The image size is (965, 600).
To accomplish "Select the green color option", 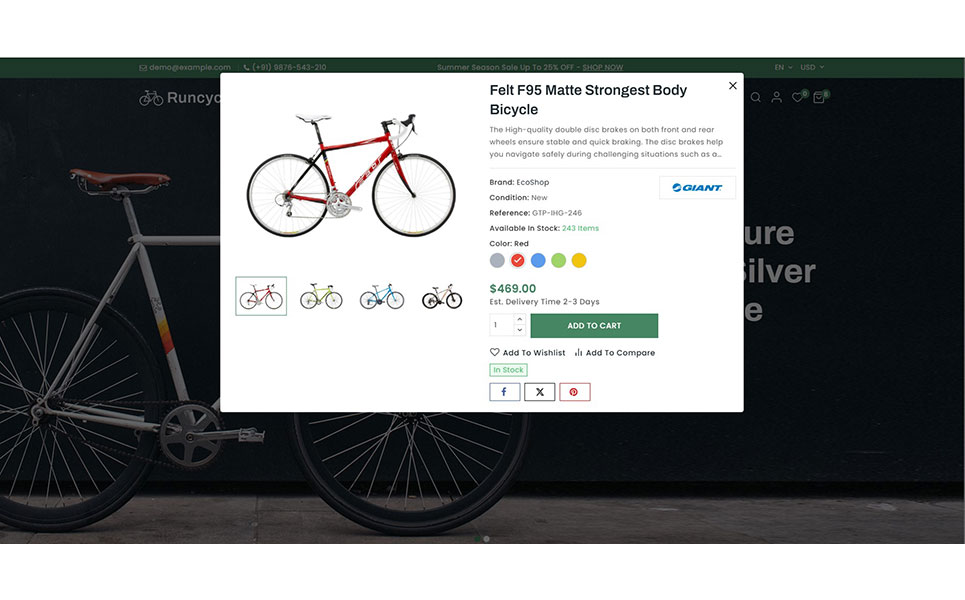I will click(x=558, y=260).
